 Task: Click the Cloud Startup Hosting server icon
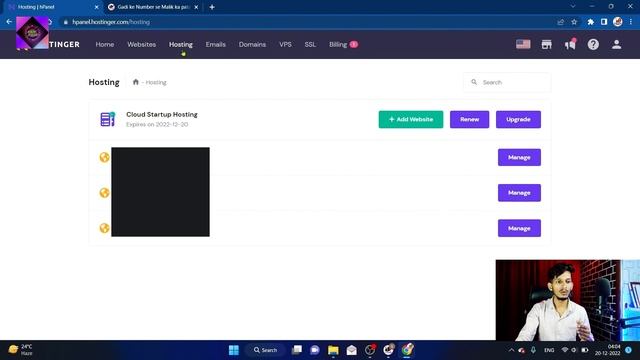(x=108, y=119)
